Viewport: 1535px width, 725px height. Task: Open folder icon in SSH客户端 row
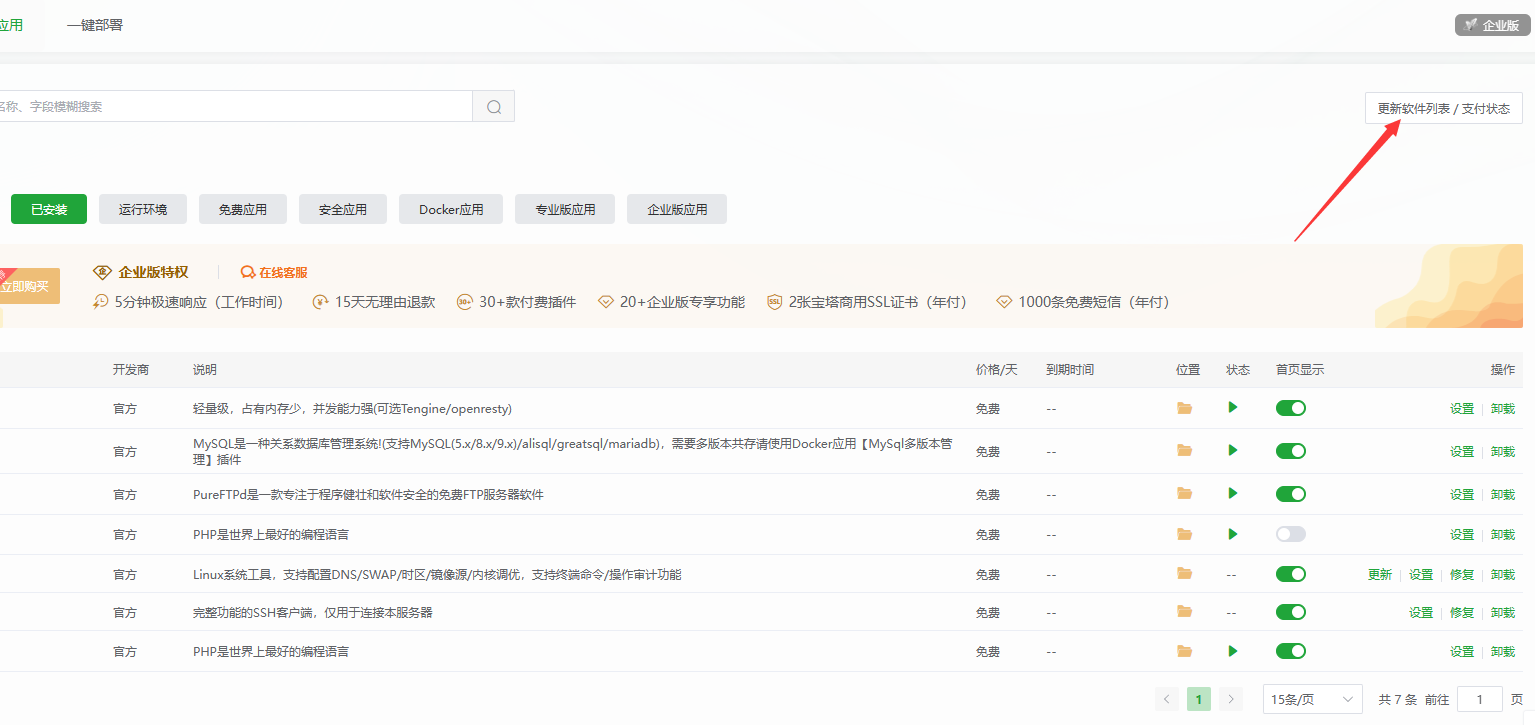pos(1185,612)
